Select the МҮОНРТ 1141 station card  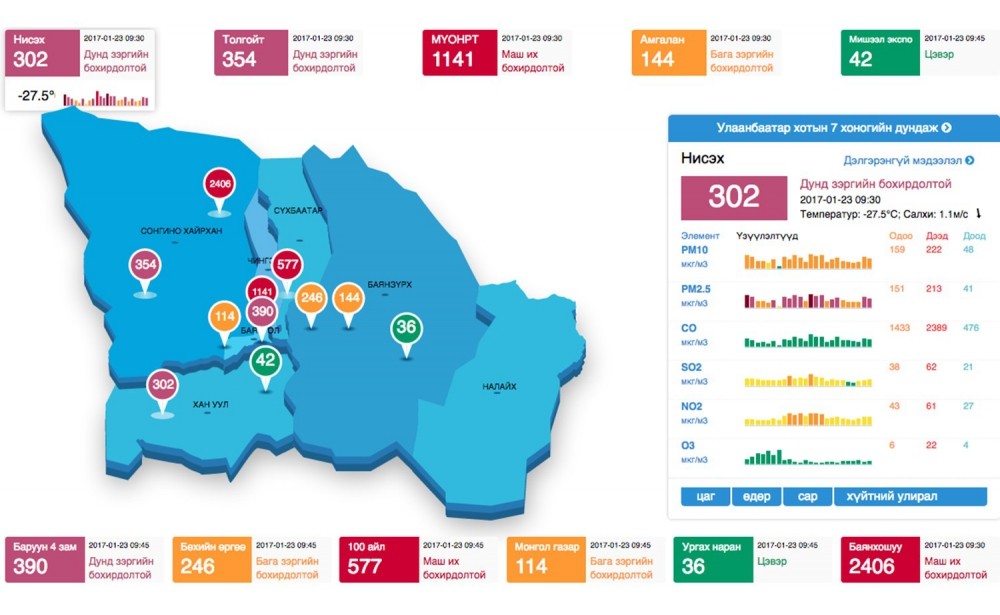point(497,53)
